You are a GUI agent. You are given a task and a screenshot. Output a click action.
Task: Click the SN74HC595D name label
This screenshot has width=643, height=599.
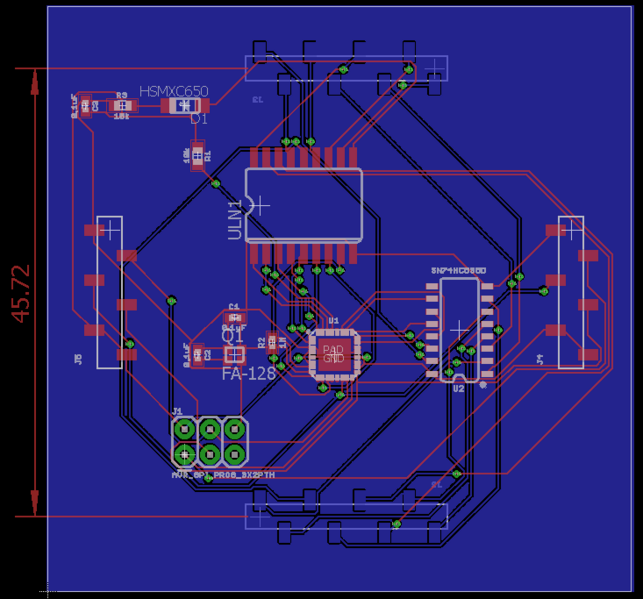458,271
